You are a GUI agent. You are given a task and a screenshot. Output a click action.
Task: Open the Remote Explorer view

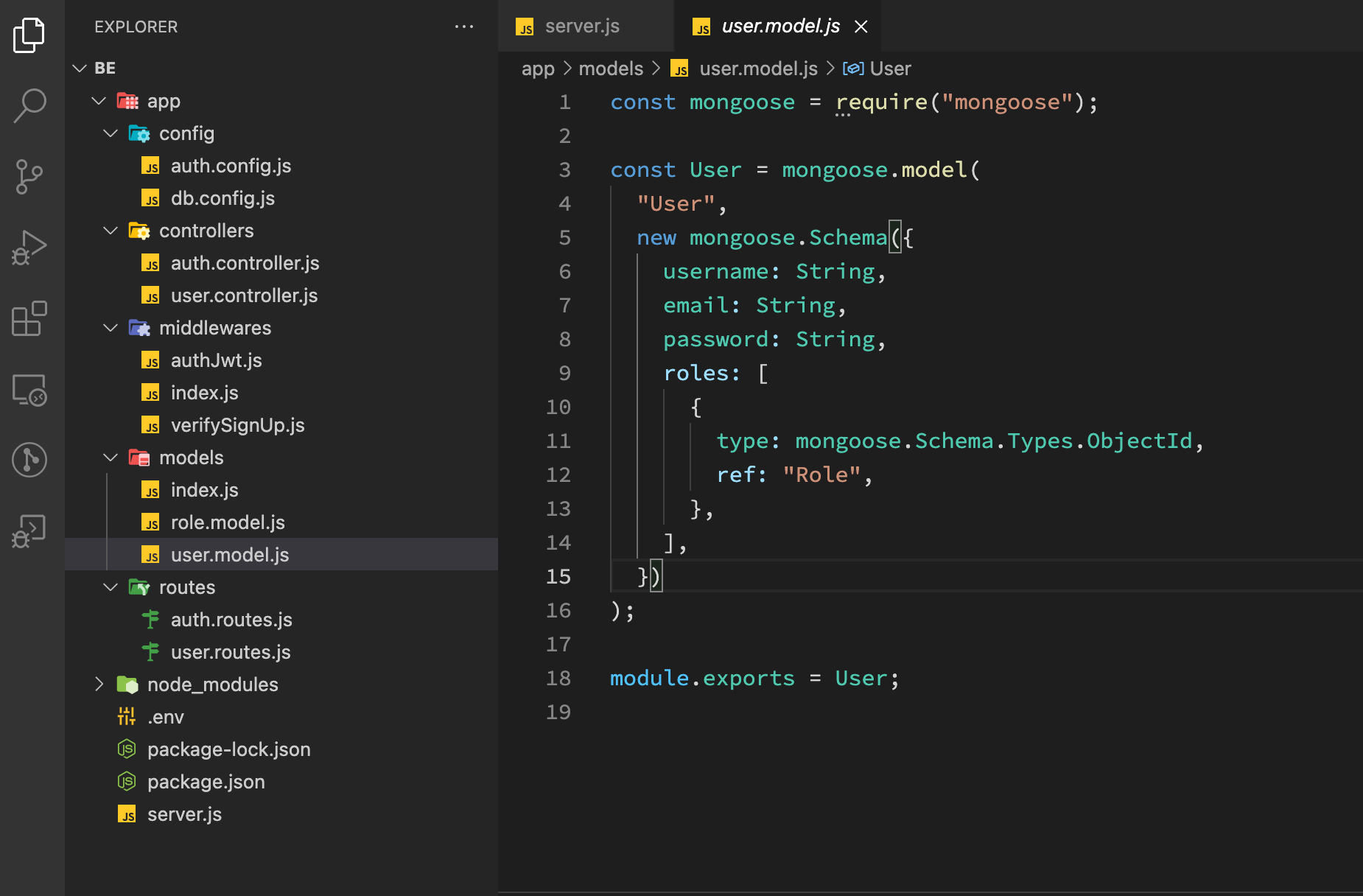coord(29,389)
